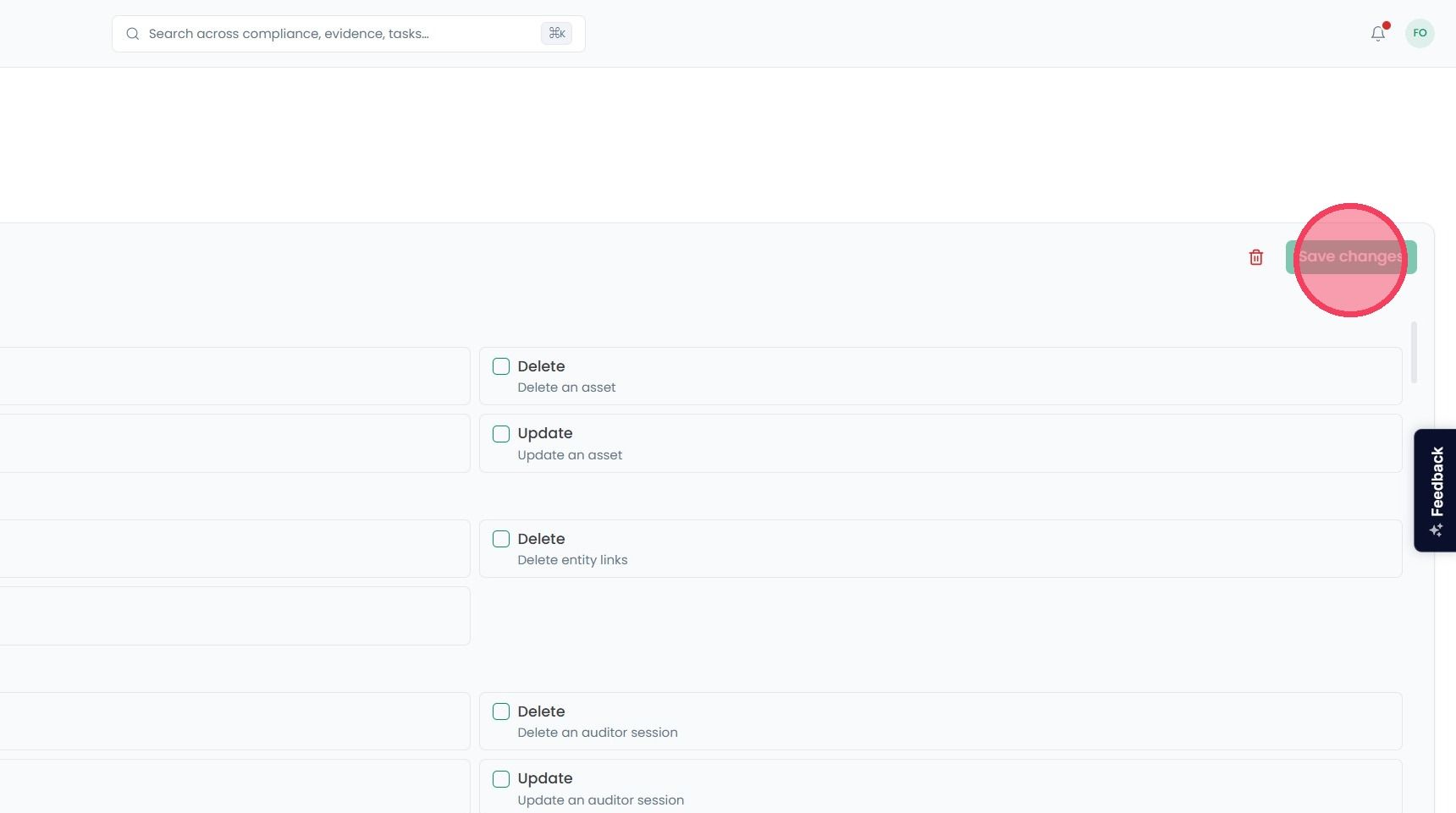1456x813 pixels.
Task: Click the sparkle icon on Feedback tab
Action: point(1437,530)
